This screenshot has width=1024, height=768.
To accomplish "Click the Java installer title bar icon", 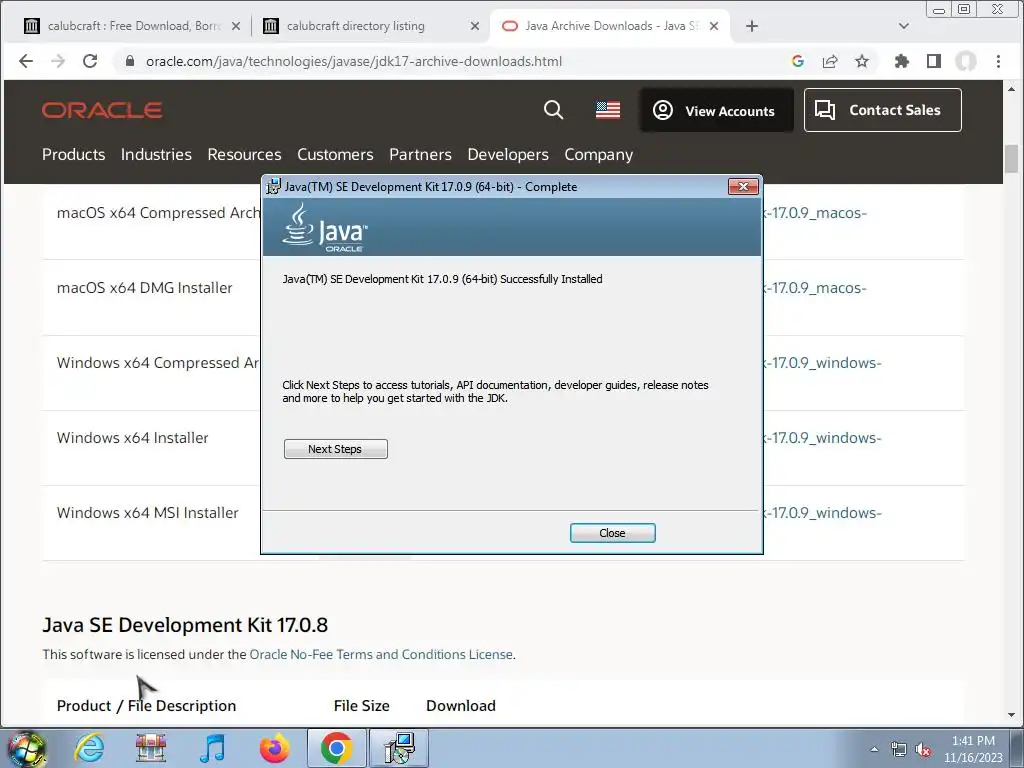I will (x=274, y=187).
